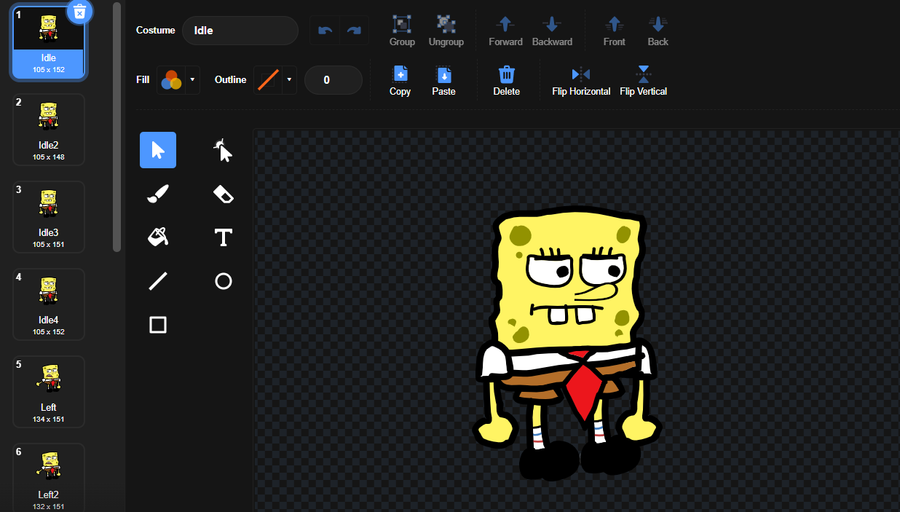Click the Undo arrow
This screenshot has height=512, width=900.
coord(325,30)
